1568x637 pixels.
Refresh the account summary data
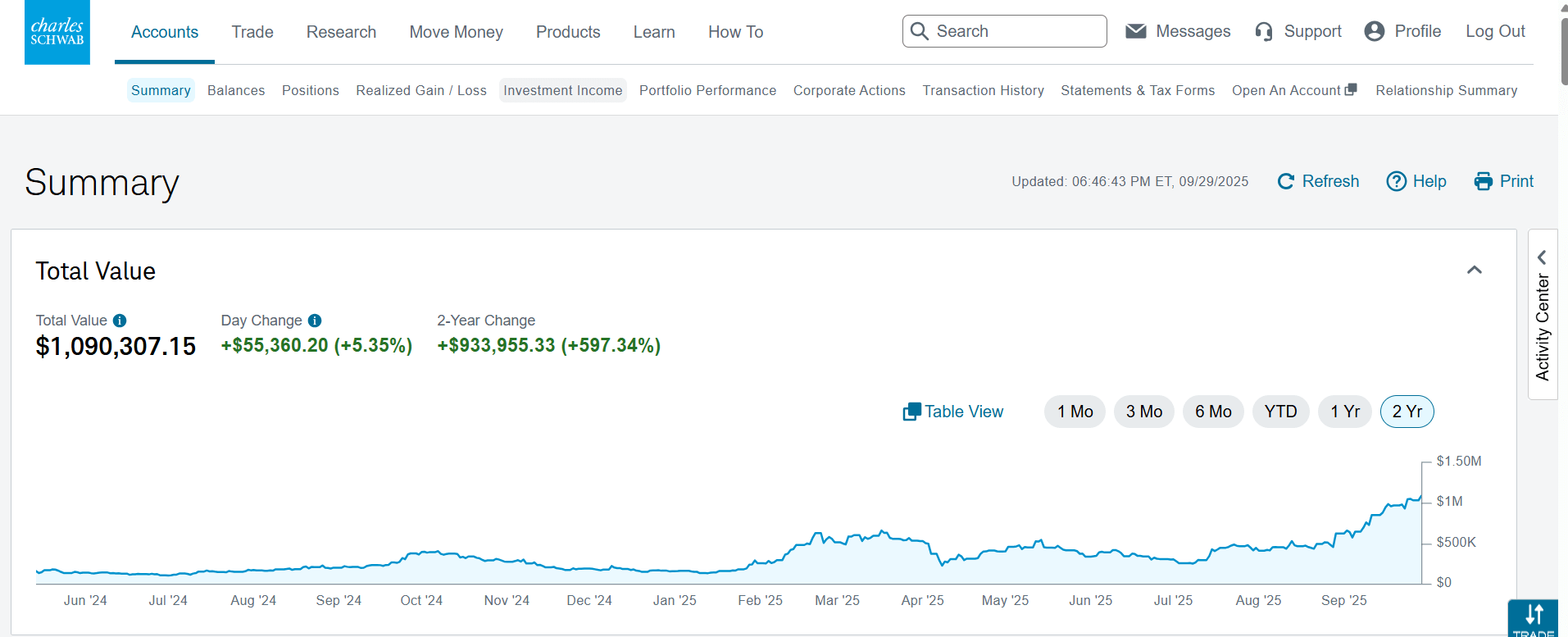coord(1318,181)
